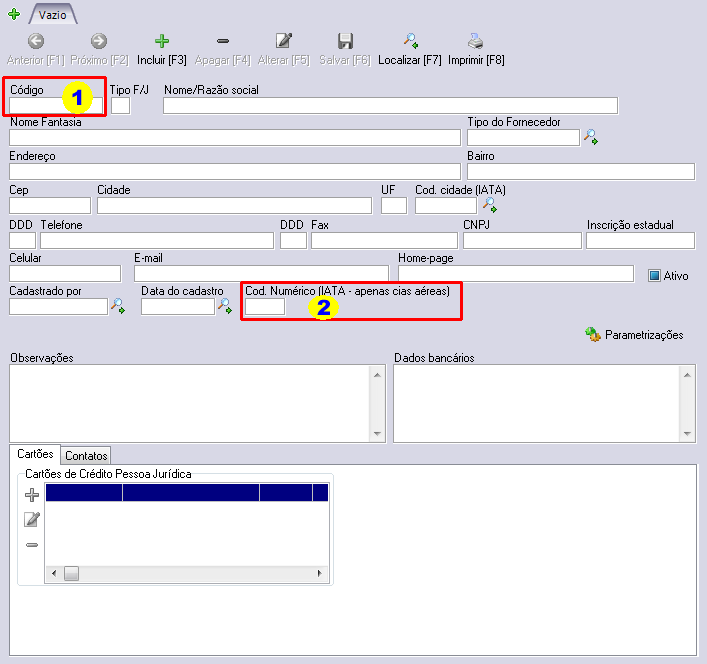Click the Próximo [F2] forward arrow
The width and height of the screenshot is (707, 664).
point(99,41)
